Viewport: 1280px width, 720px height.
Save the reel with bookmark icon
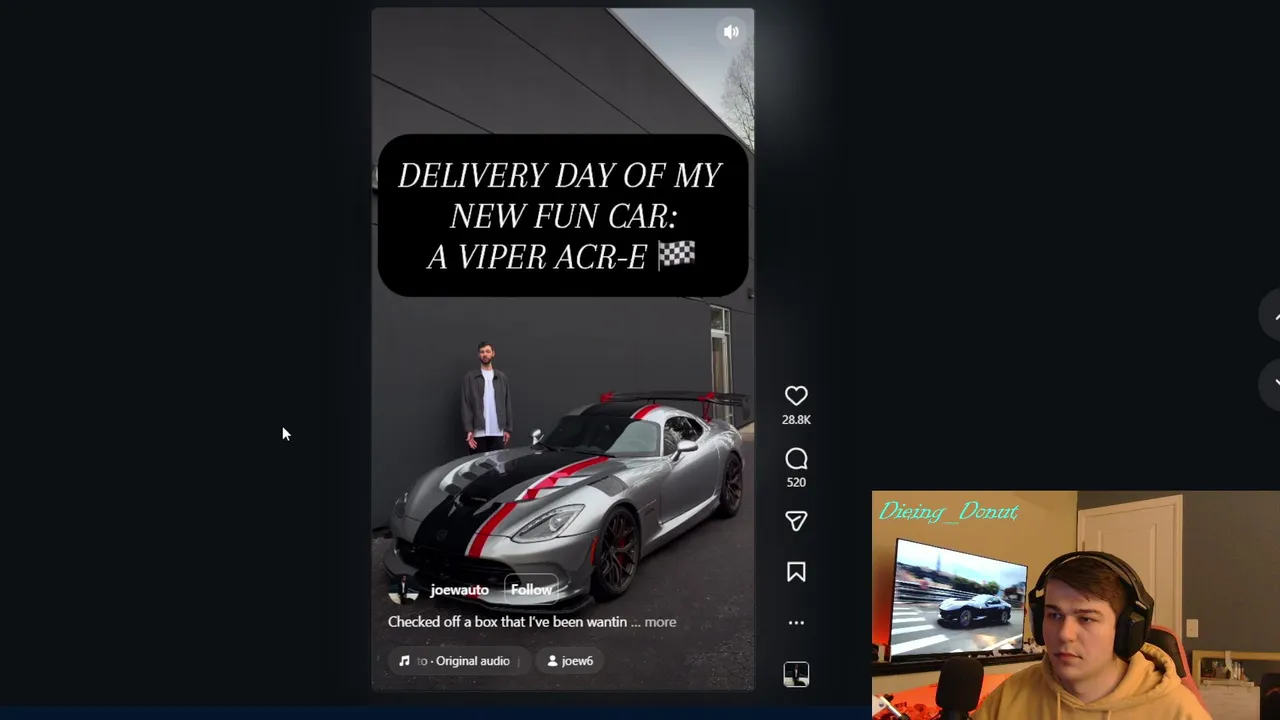tap(796, 572)
